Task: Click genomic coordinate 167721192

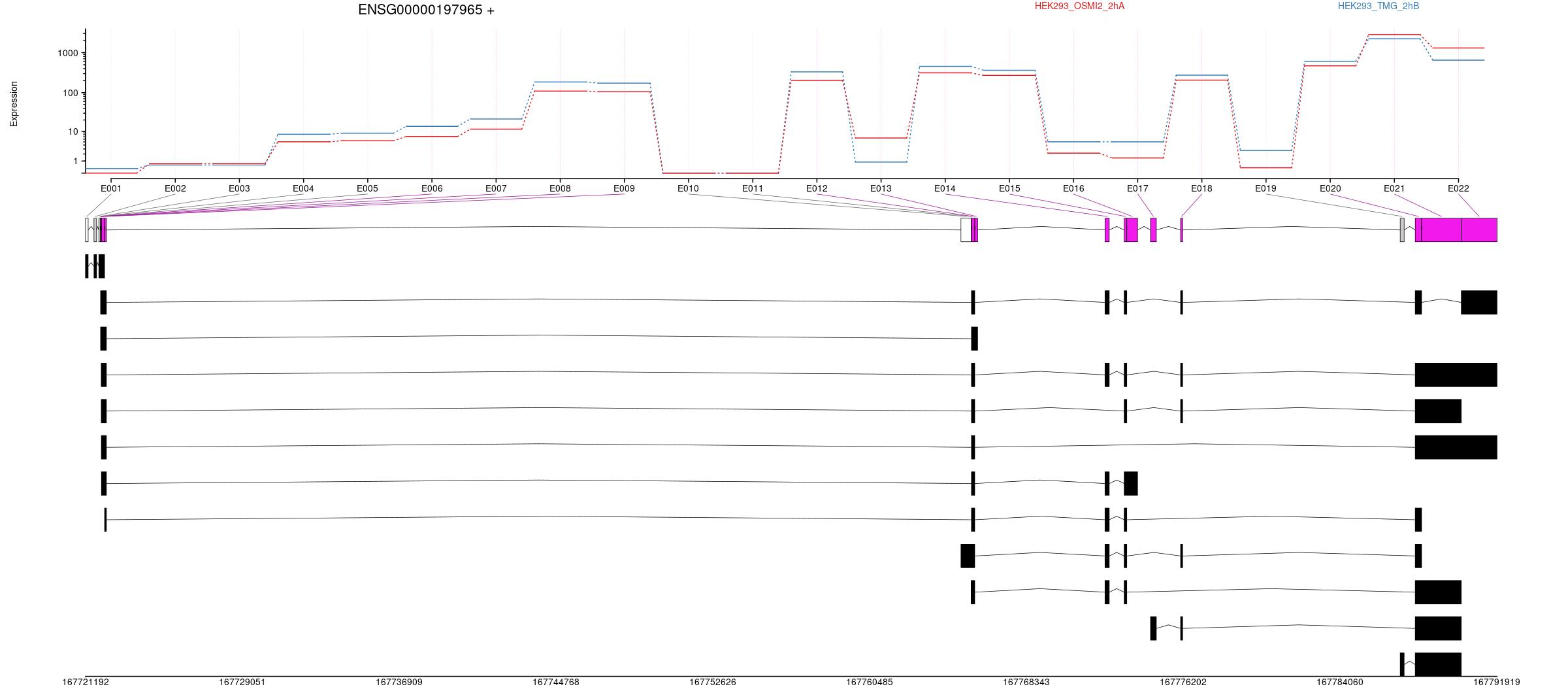Action: click(86, 682)
